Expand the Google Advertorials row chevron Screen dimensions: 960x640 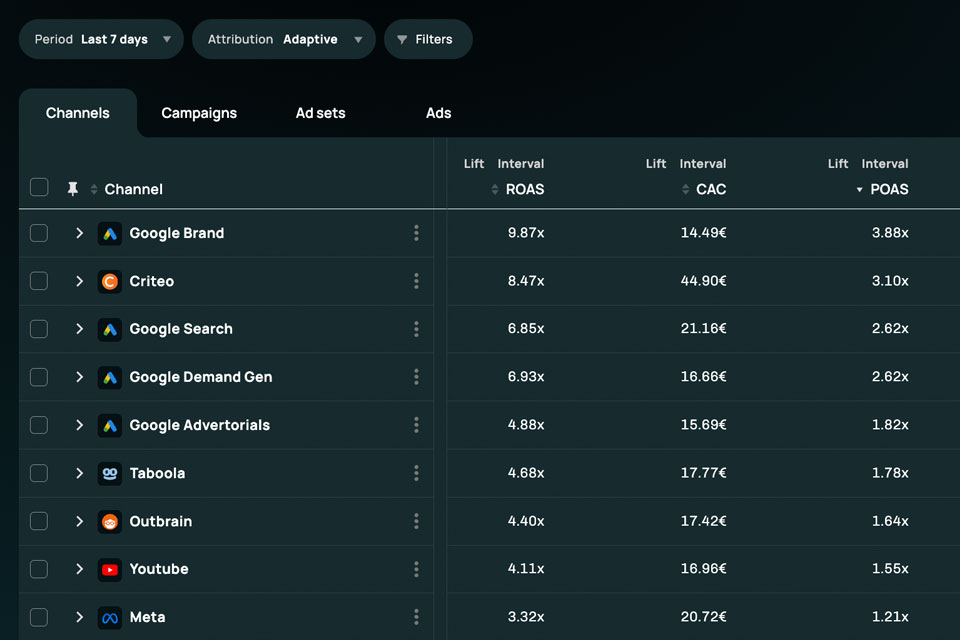pos(79,424)
